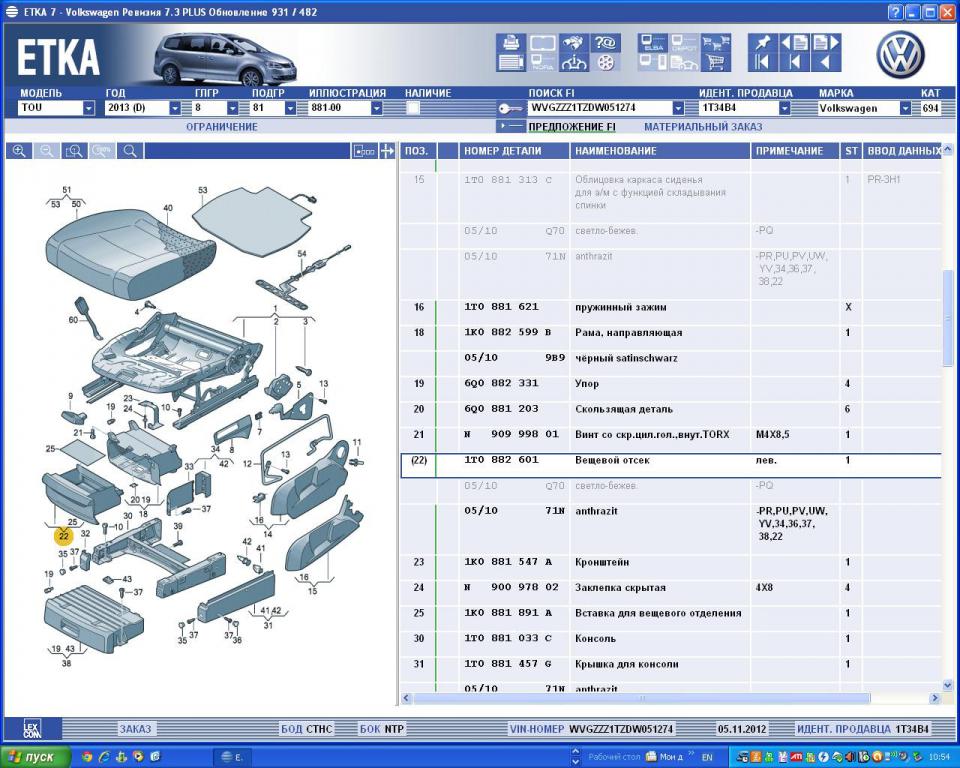Screen dimensions: 960x768
Task: Open the МОДЕЛЬ dropdown showing TOU
Action: click(x=89, y=108)
